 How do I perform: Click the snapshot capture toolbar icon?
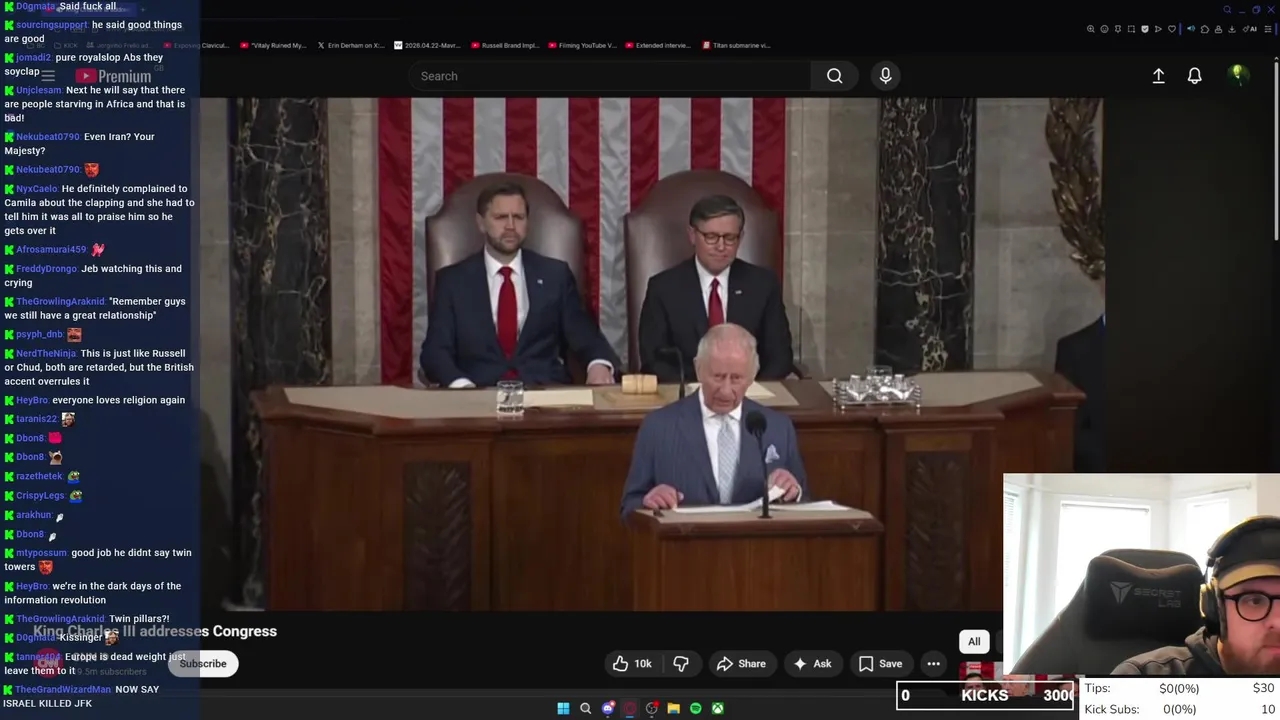[x=1131, y=29]
